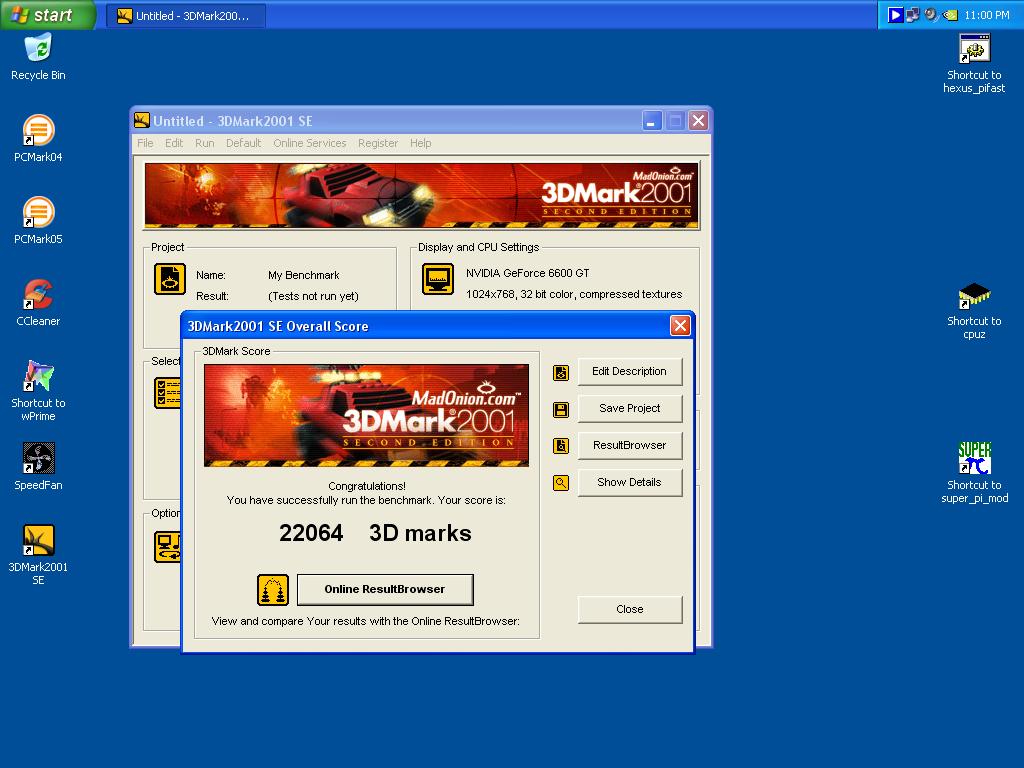Open the ResultBrowser button
The width and height of the screenshot is (1024, 768).
(x=630, y=445)
